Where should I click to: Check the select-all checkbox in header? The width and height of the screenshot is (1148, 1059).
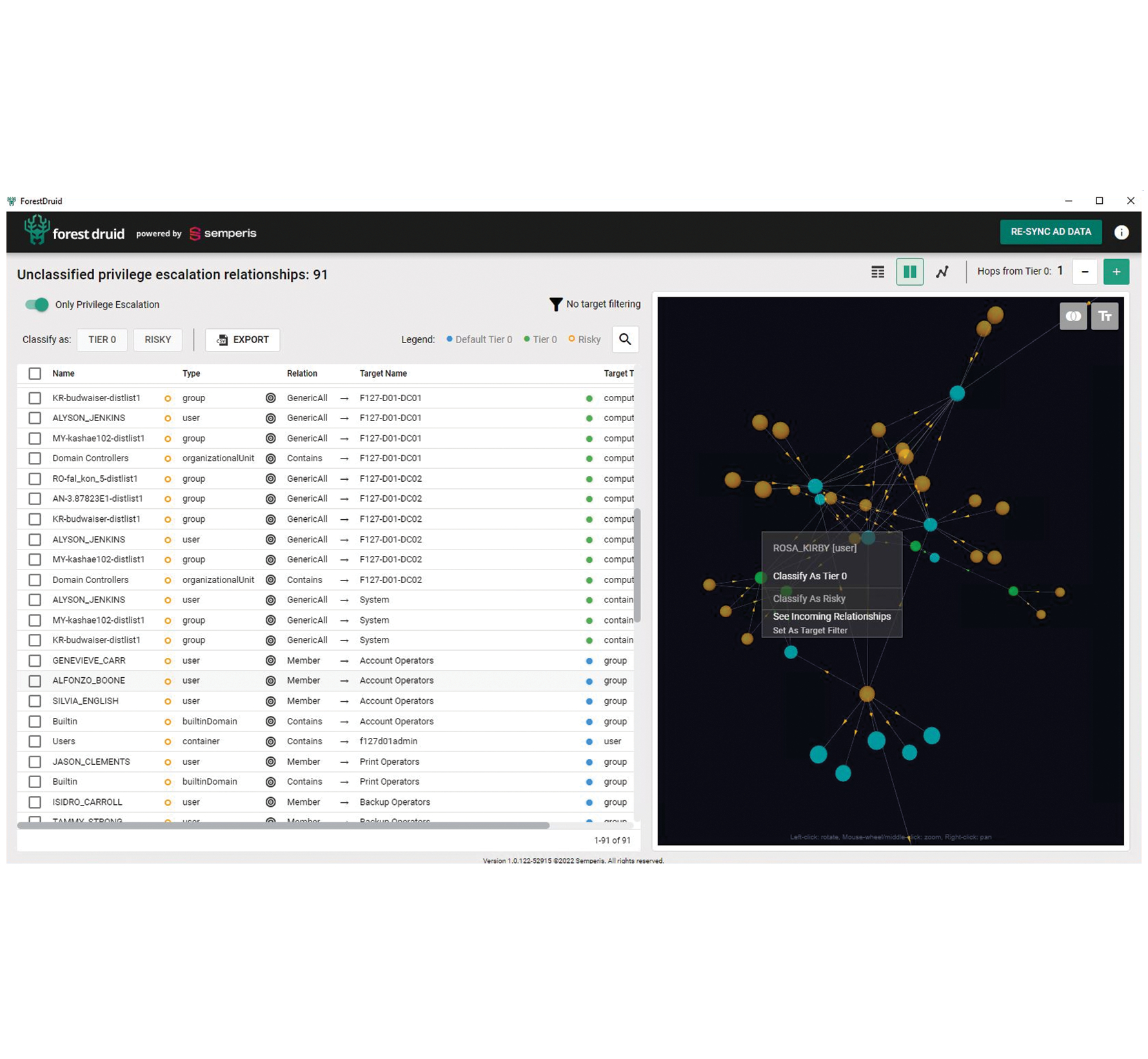coord(35,373)
